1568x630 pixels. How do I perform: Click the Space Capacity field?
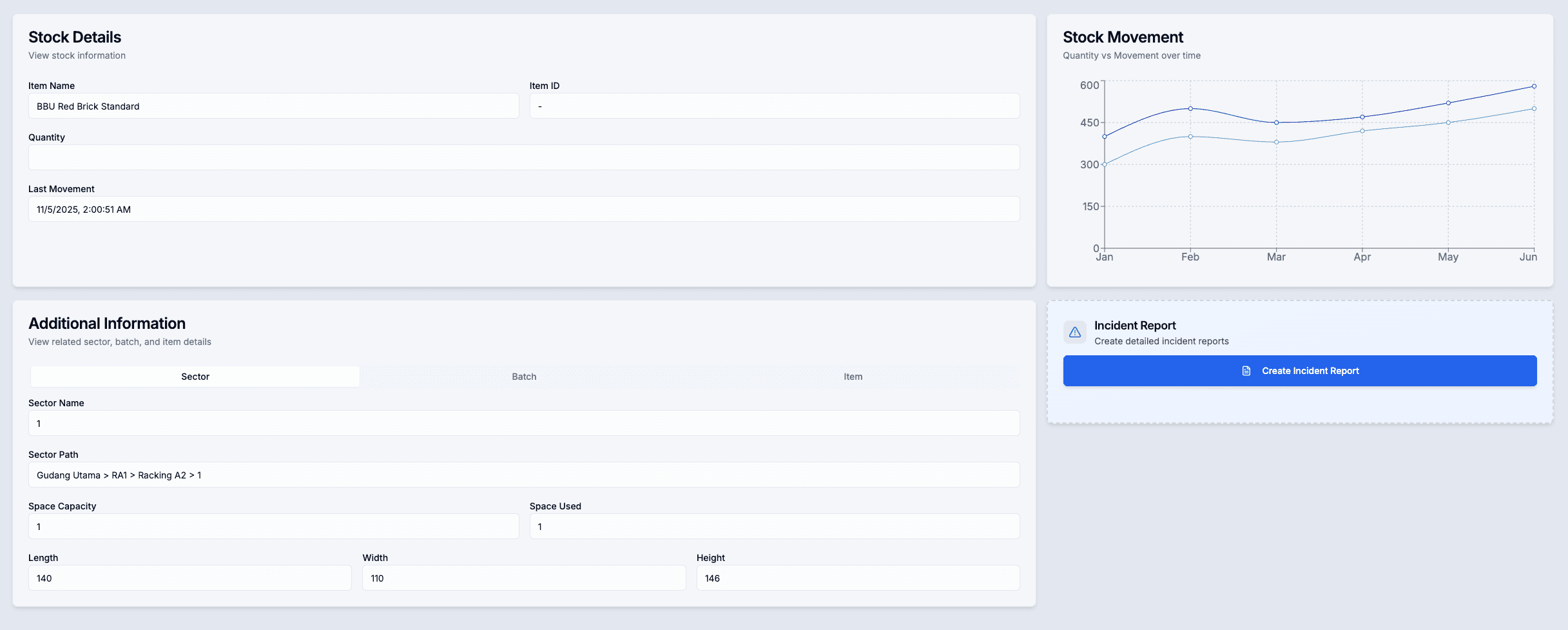(273, 526)
